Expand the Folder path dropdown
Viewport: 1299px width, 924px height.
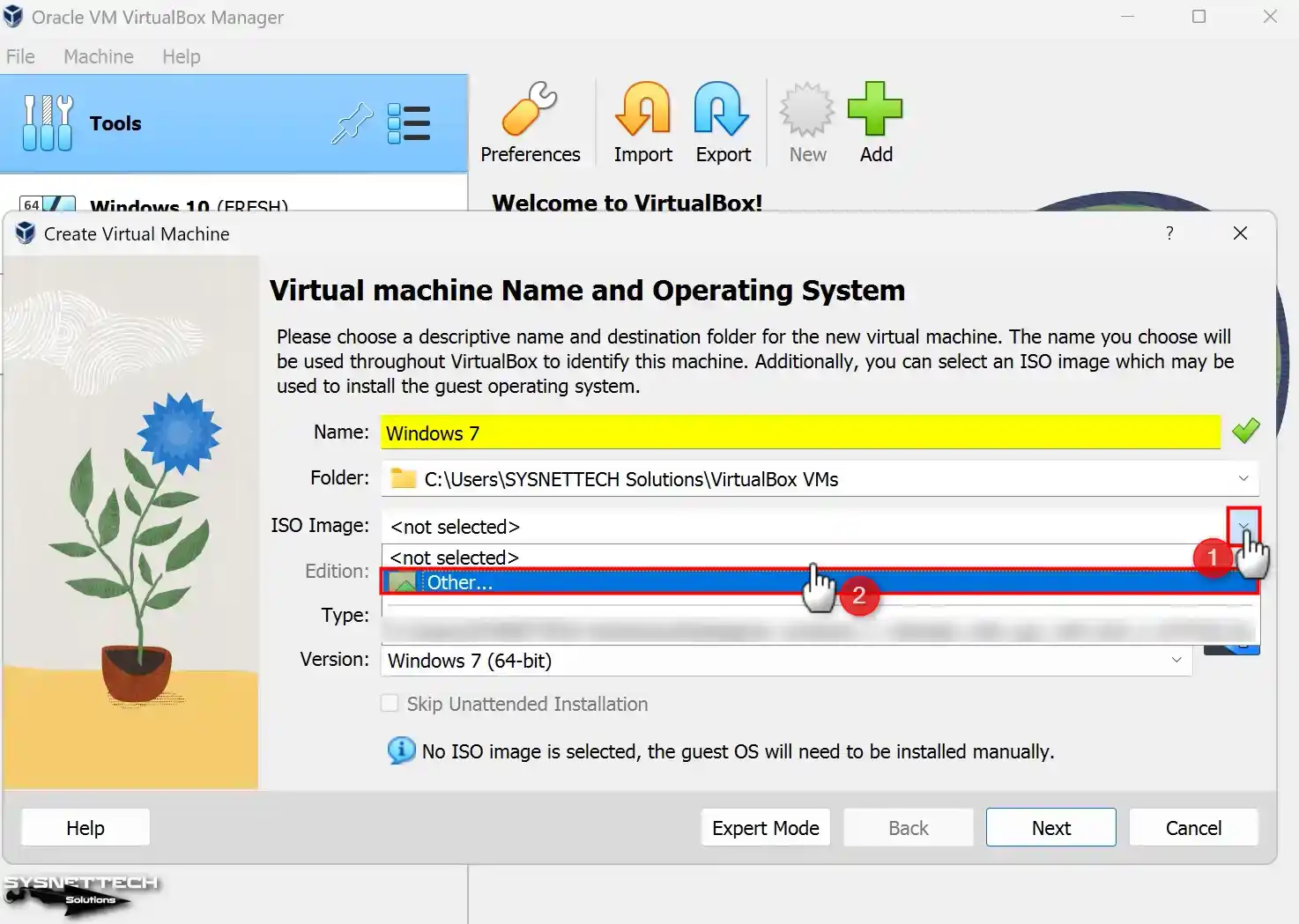pyautogui.click(x=1243, y=478)
